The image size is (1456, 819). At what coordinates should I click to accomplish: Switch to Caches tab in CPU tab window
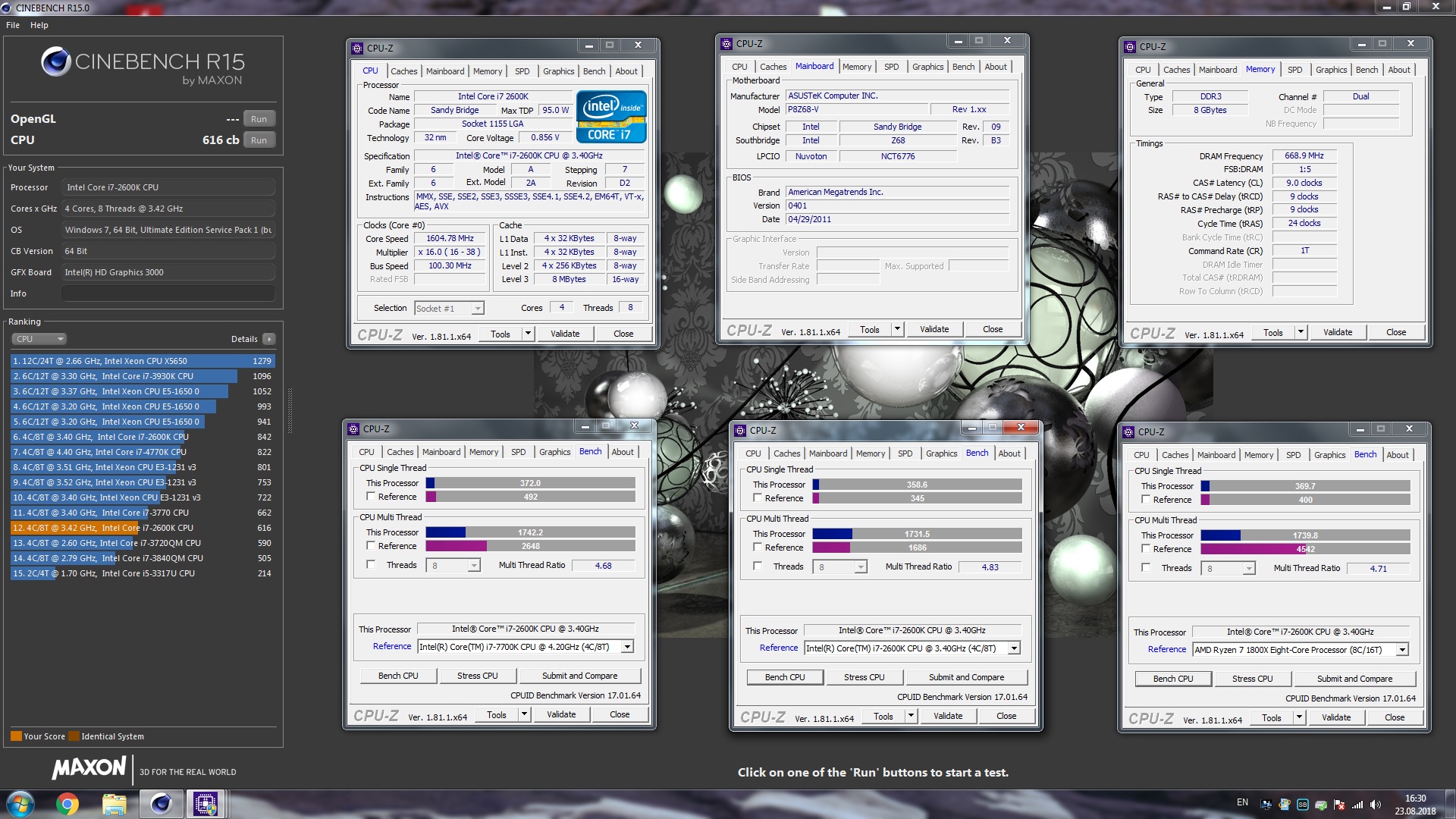click(x=403, y=71)
